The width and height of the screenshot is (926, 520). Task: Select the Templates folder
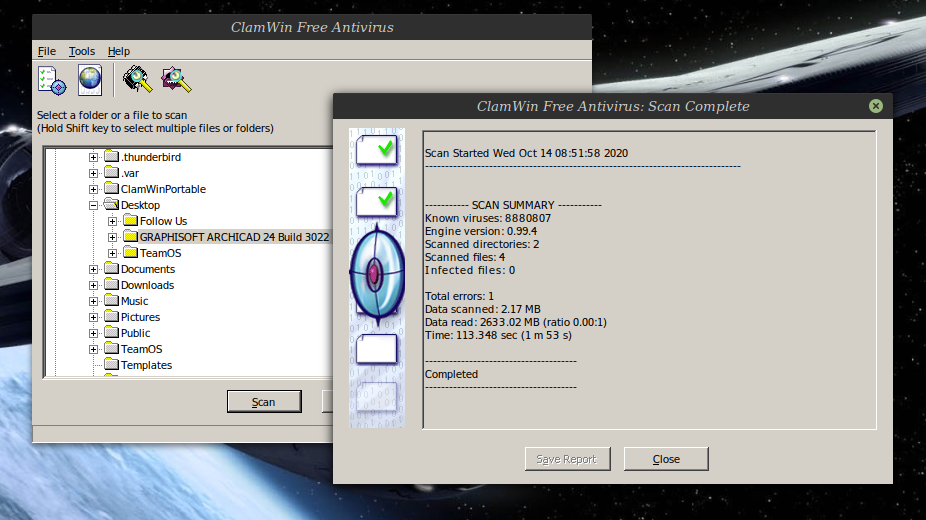click(146, 365)
